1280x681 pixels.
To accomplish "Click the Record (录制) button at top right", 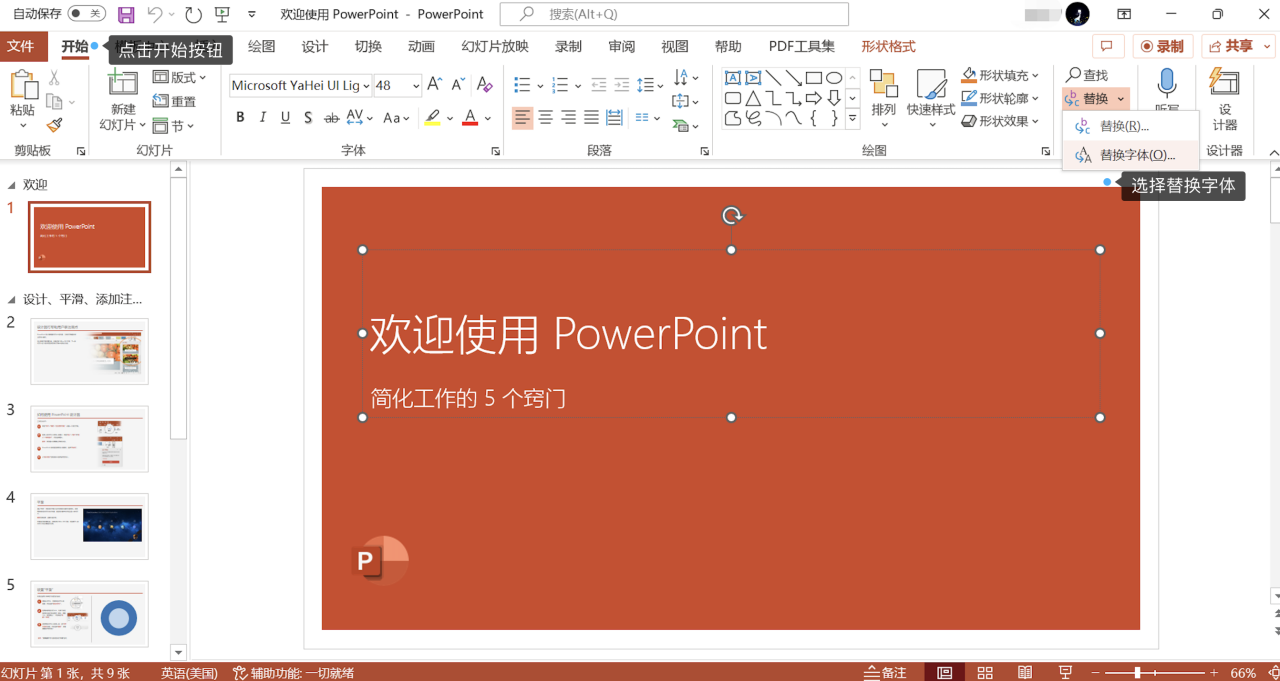I will click(x=1162, y=46).
